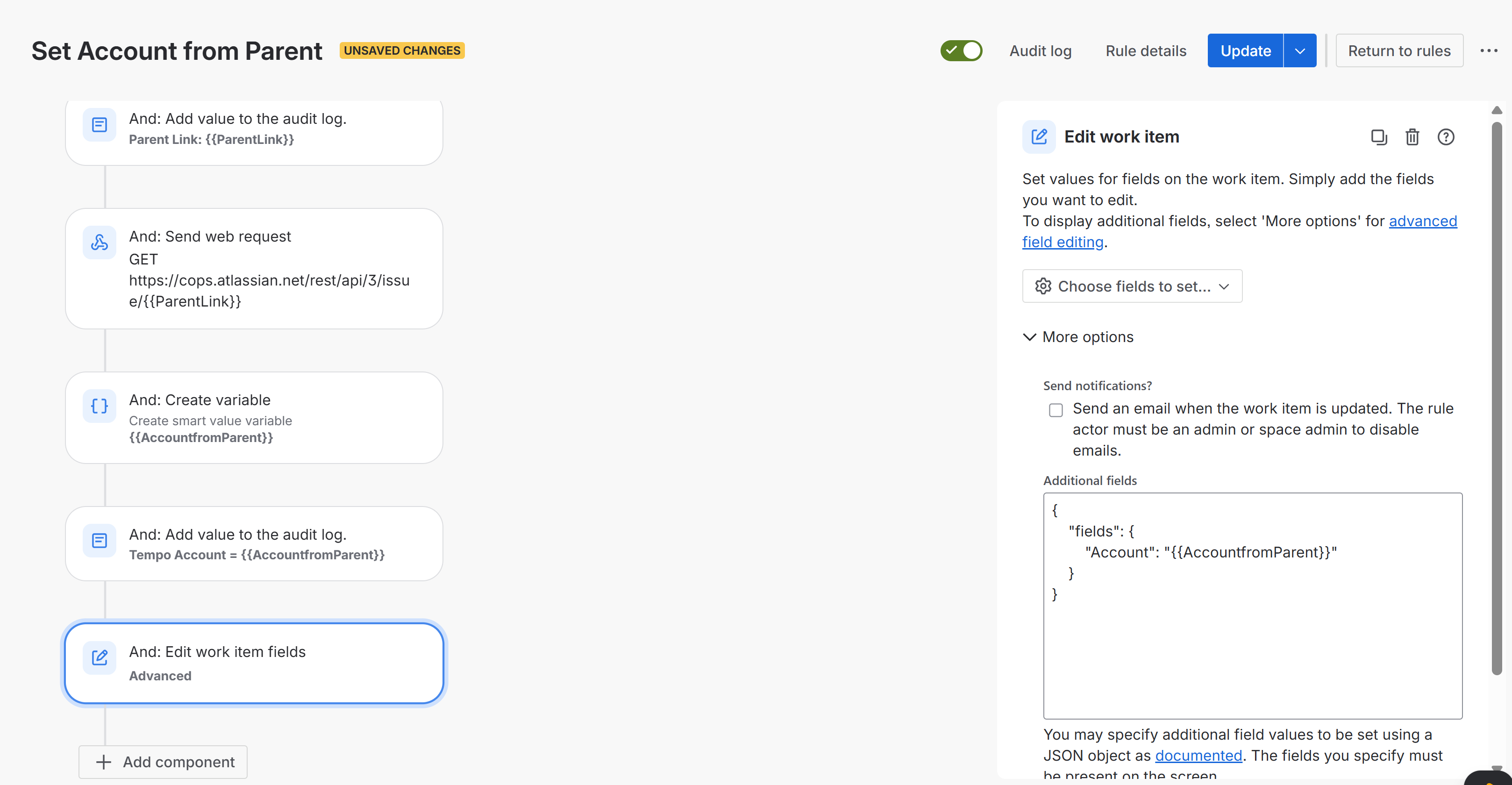The height and width of the screenshot is (785, 1512).
Task: Click the Add component button
Action: (163, 762)
